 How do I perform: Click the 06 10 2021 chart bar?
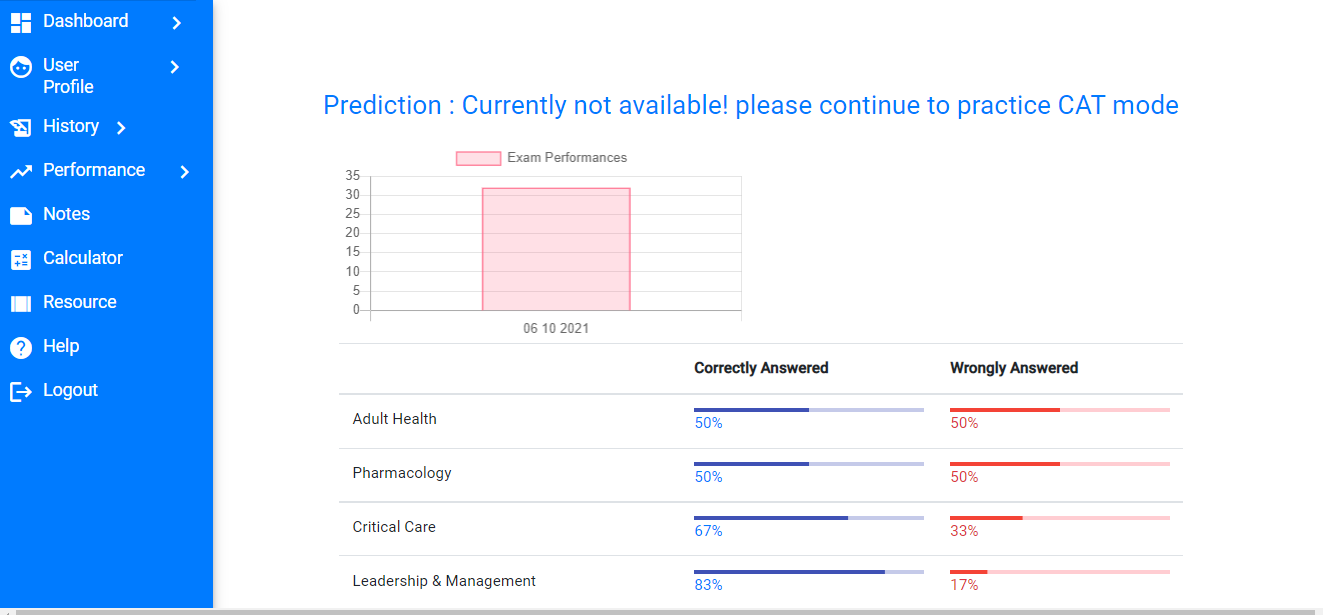click(x=556, y=249)
